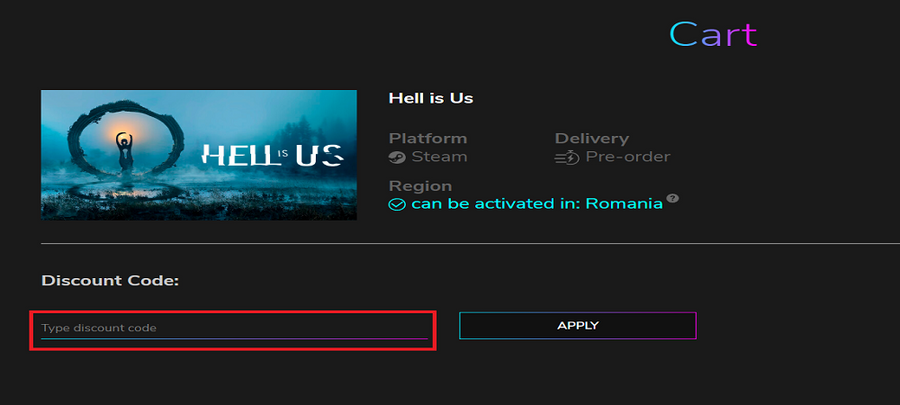Click the Pre-order delivery text

628,157
